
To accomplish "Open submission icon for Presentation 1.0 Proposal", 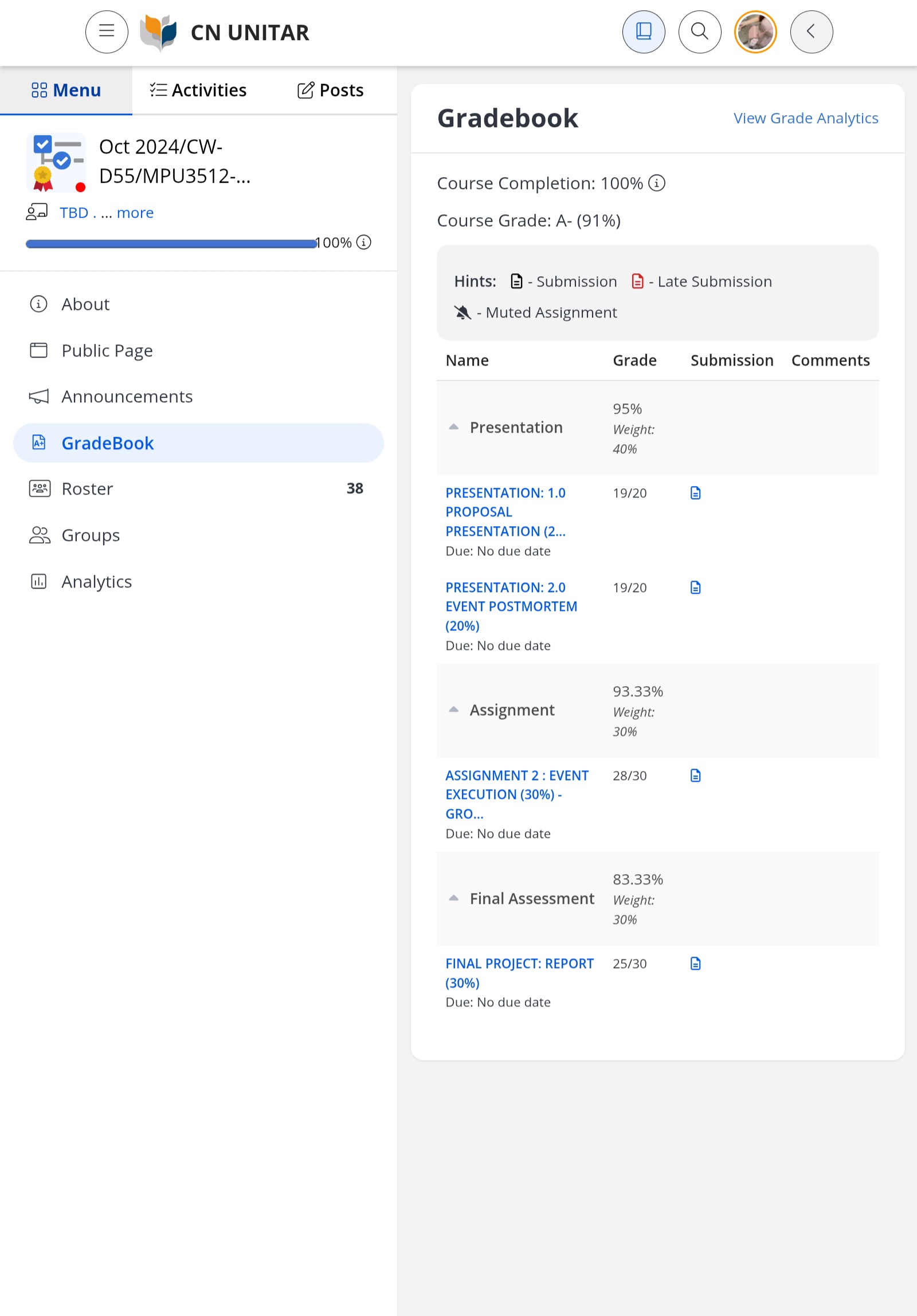I will (x=695, y=493).
